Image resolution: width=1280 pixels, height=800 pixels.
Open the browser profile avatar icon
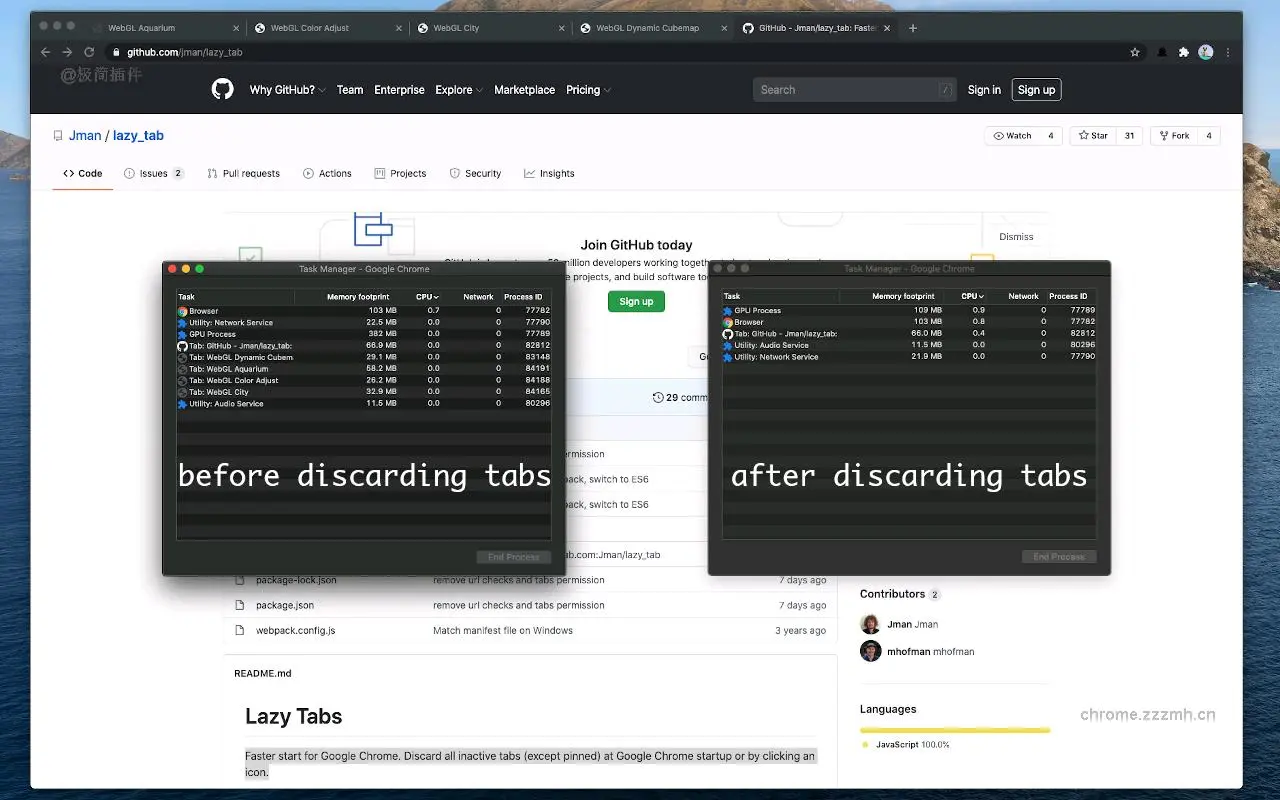click(x=1206, y=51)
